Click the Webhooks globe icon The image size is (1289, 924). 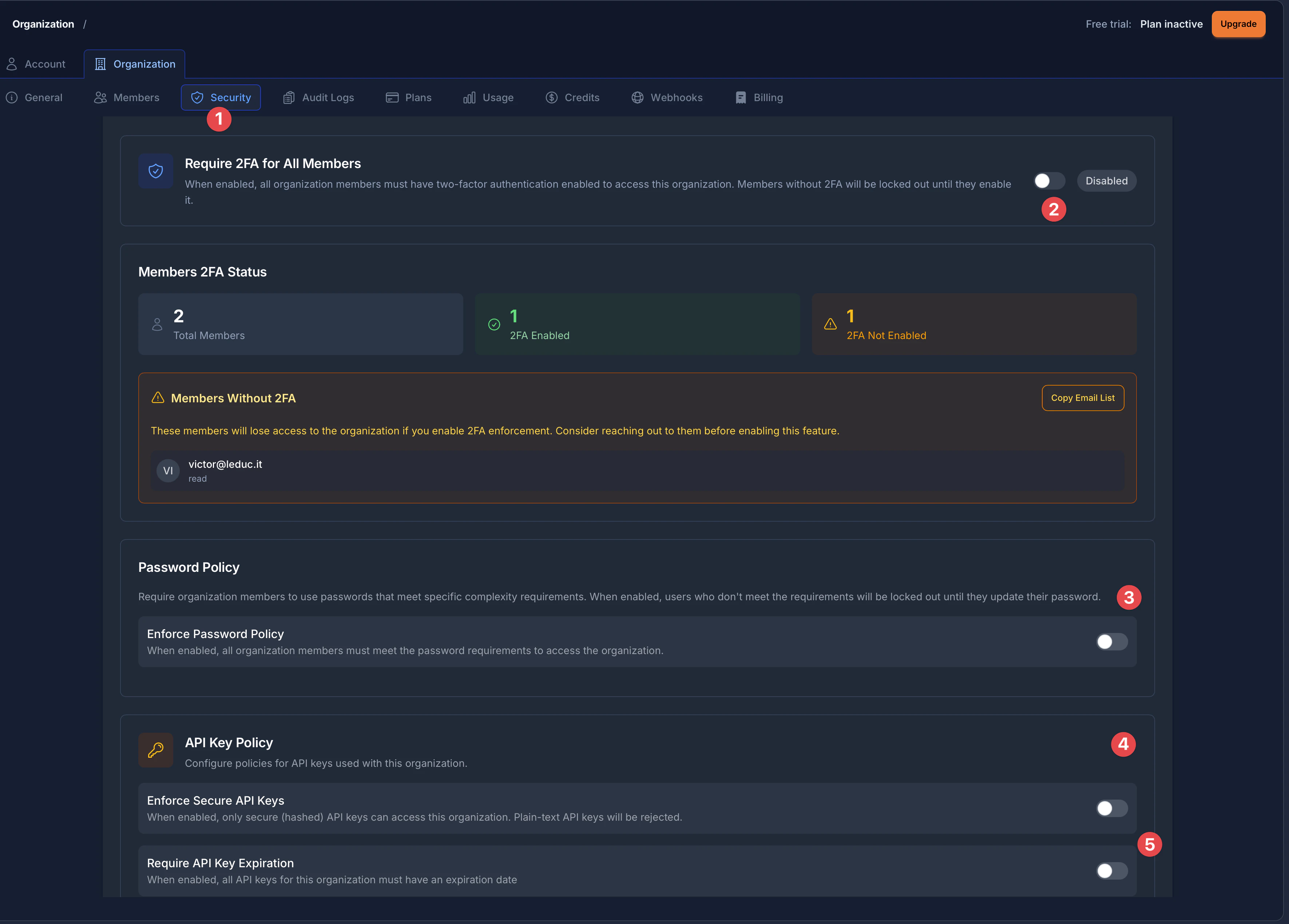pos(636,97)
